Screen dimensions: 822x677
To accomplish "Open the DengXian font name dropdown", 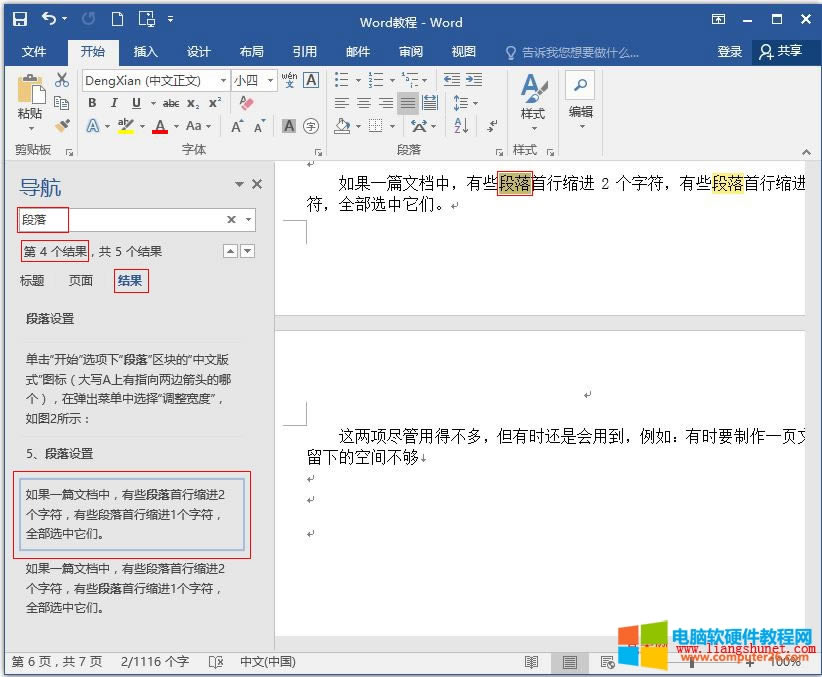I will tap(222, 80).
